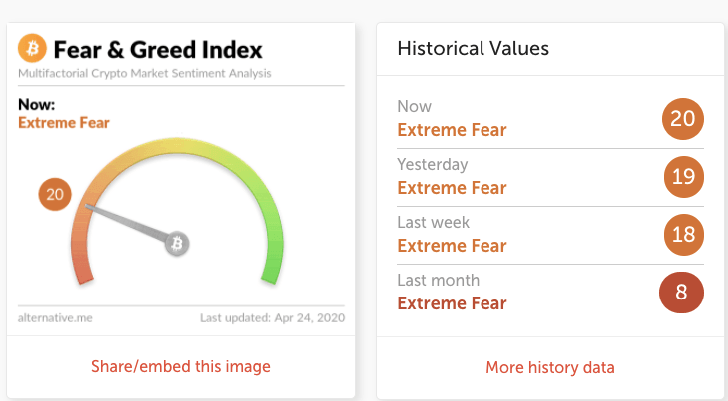Click the Fear & Greed Index title

click(158, 49)
